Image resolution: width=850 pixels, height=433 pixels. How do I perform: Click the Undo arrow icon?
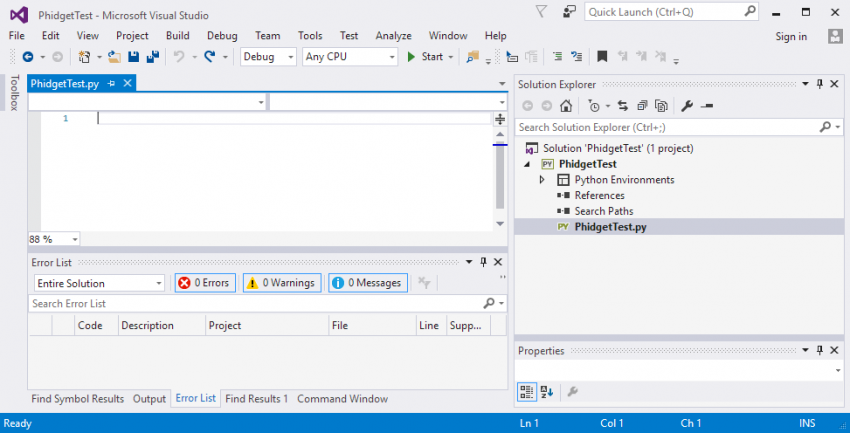[x=178, y=56]
